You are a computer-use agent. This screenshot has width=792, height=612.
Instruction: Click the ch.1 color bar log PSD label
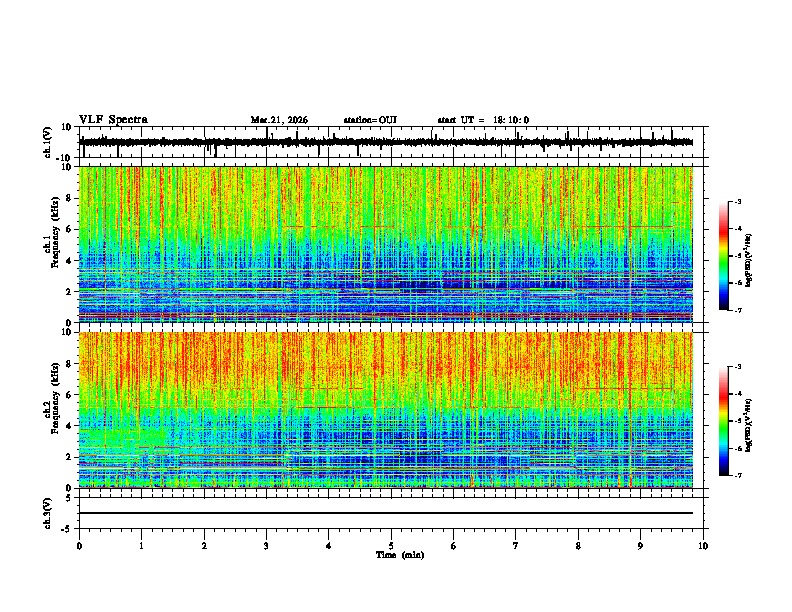748,260
